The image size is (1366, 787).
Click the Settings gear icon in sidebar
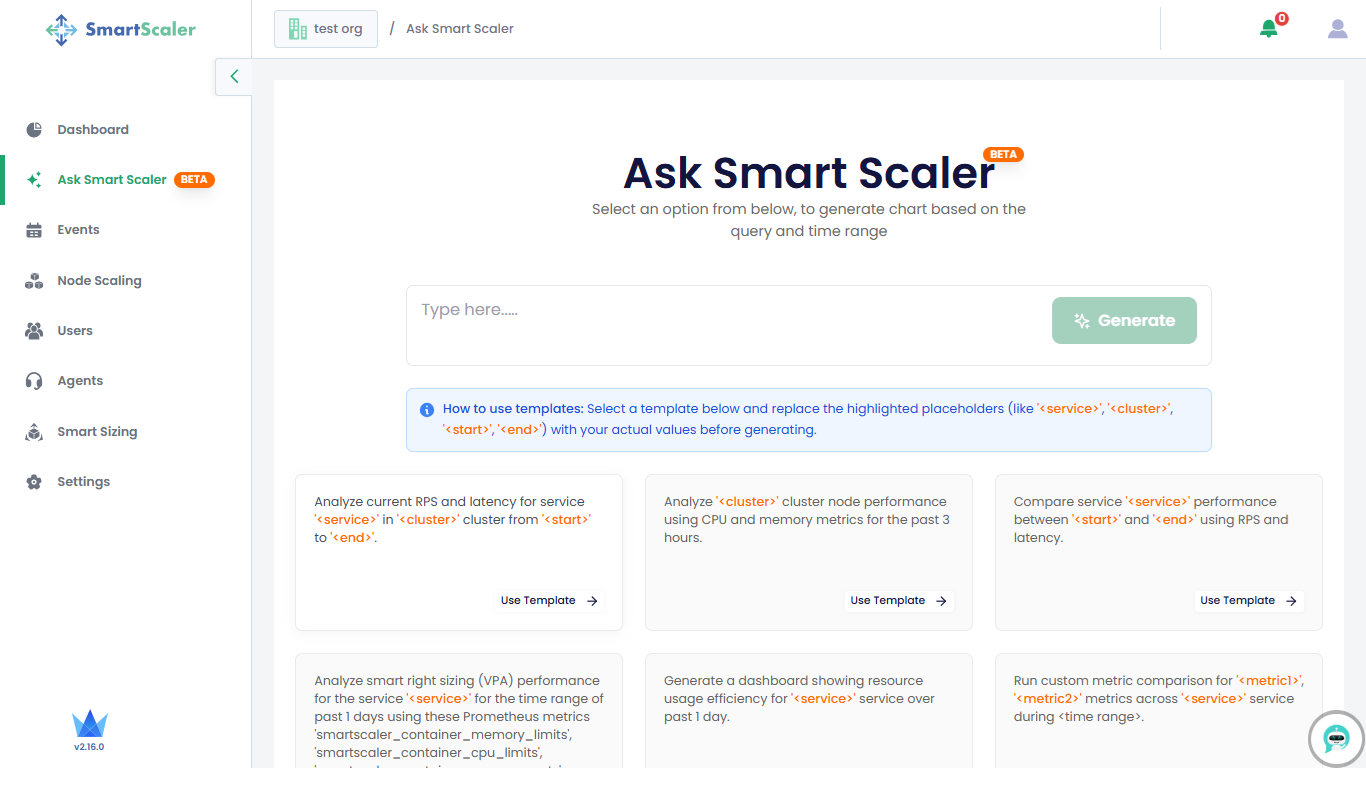click(34, 482)
